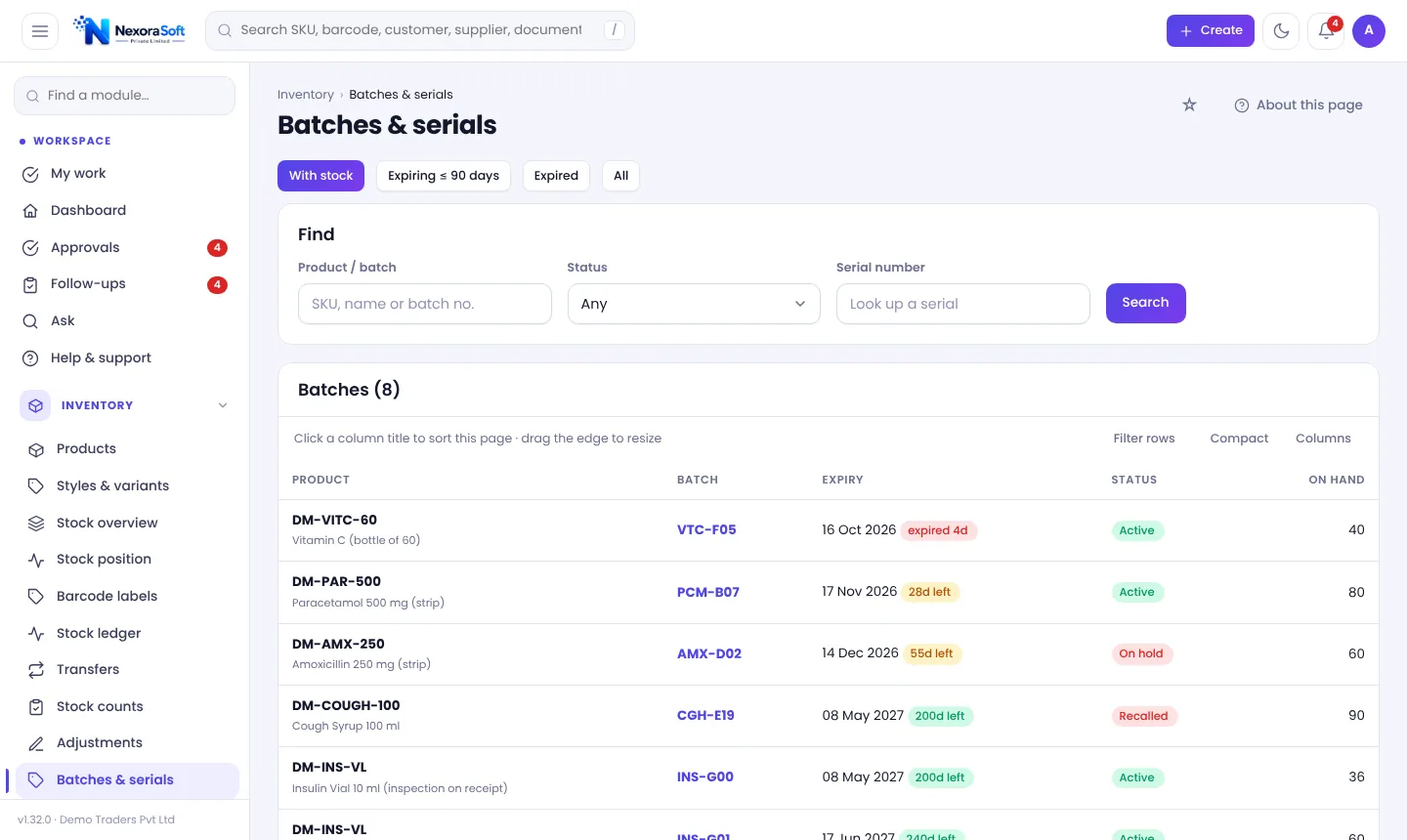
Task: Sort by the Expiry column header
Action: 842,480
